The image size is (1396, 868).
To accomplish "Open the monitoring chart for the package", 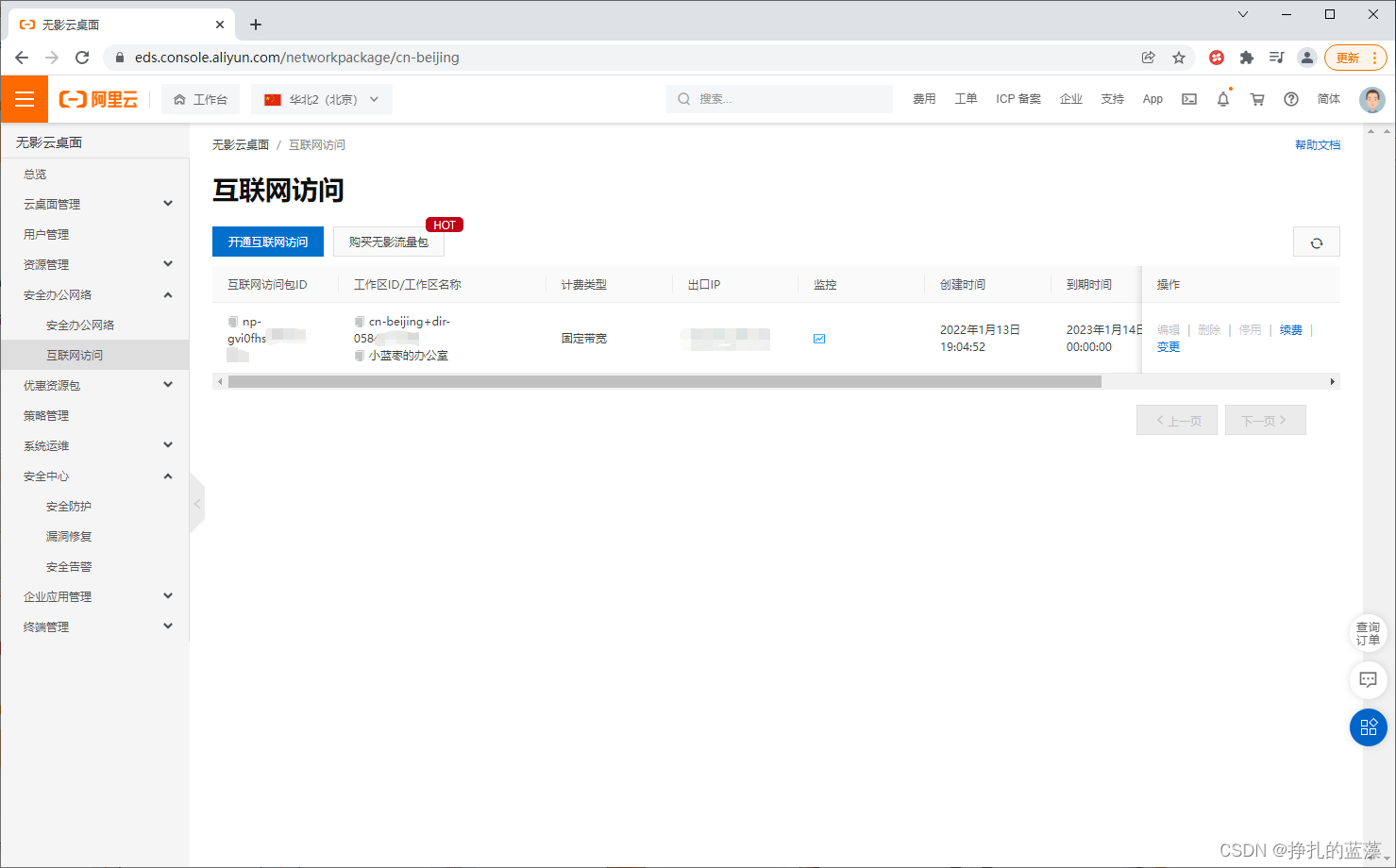I will coord(818,338).
